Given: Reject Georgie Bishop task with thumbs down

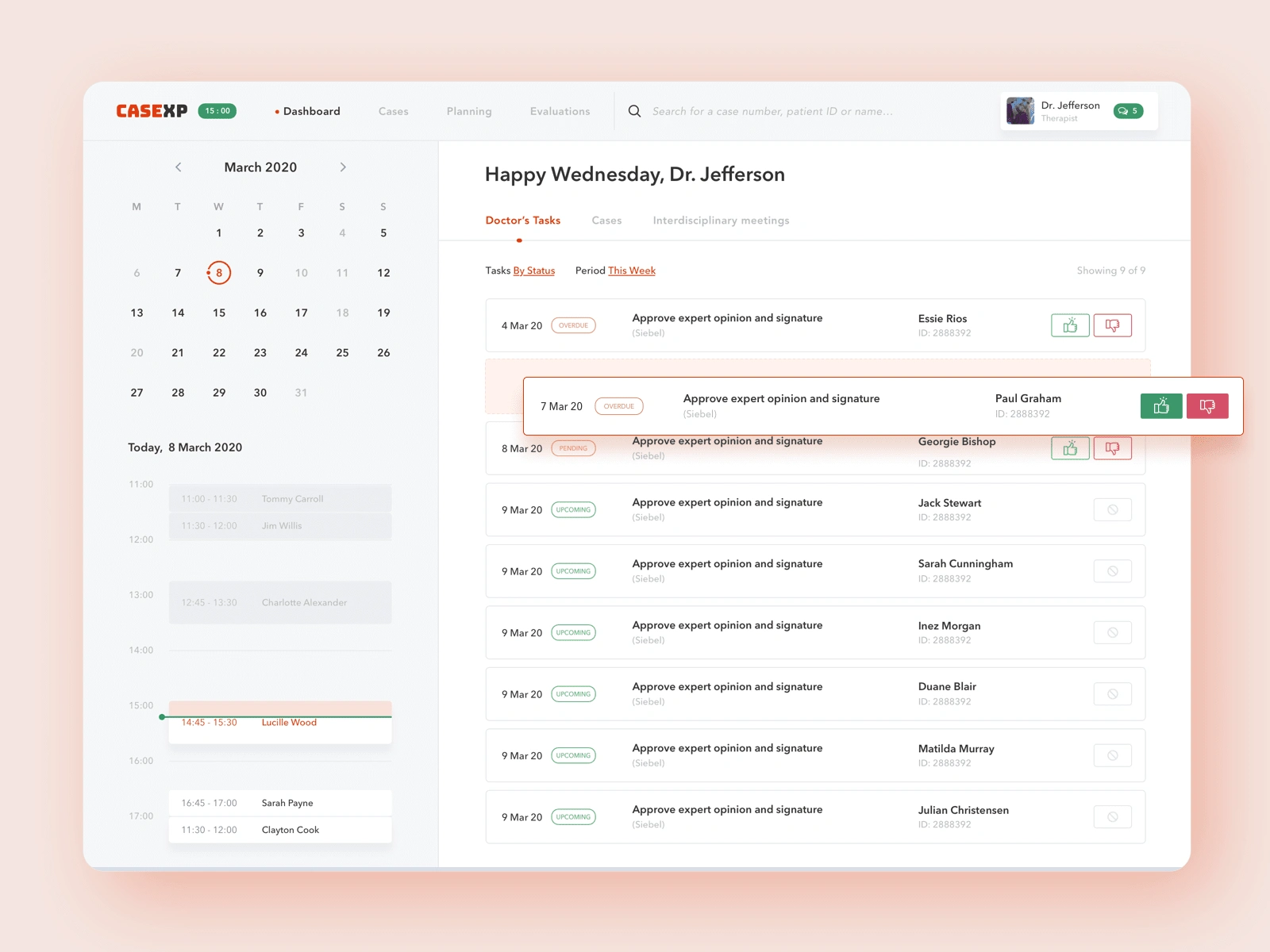Looking at the screenshot, I should (x=1112, y=448).
